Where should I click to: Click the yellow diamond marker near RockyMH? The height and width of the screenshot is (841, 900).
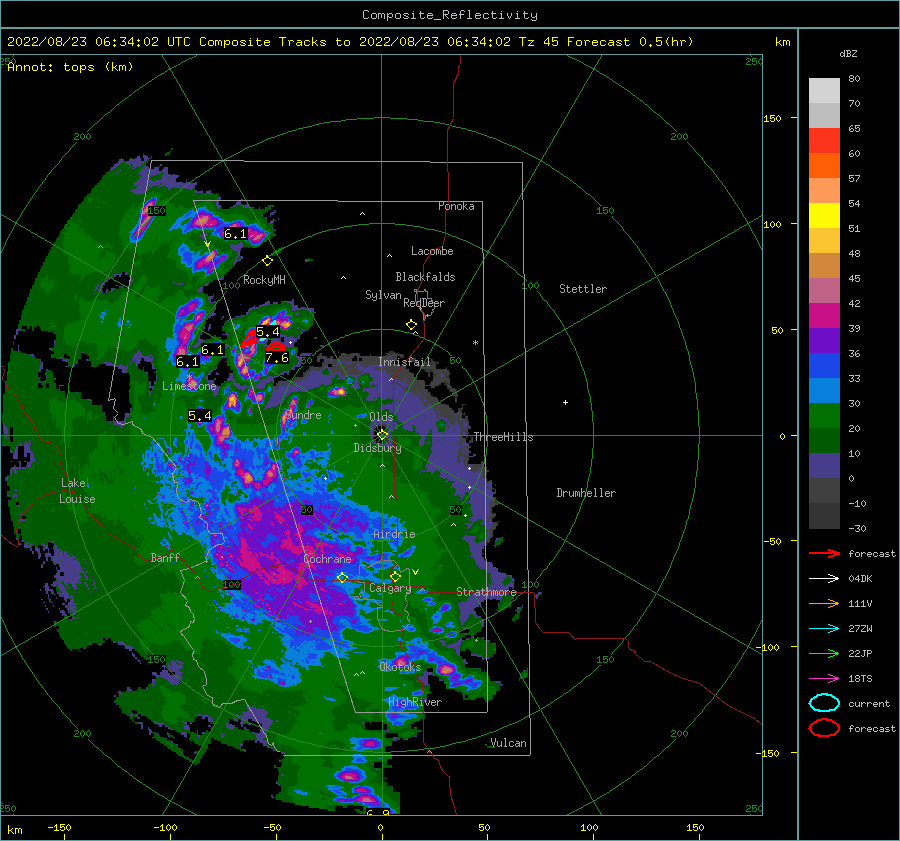267,261
